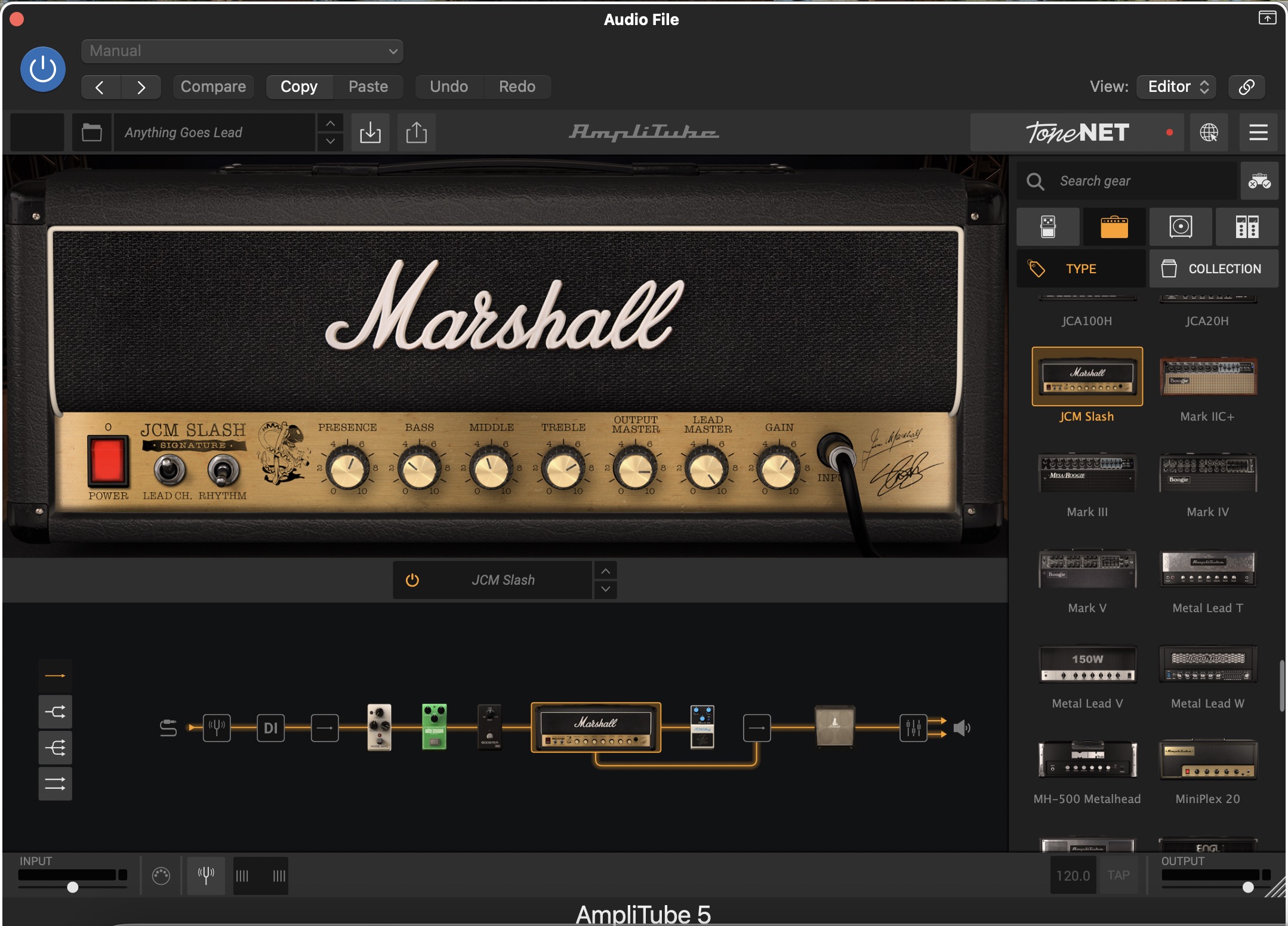The height and width of the screenshot is (926, 1288).
Task: Toggle the red POWER switch on amp
Action: (108, 461)
